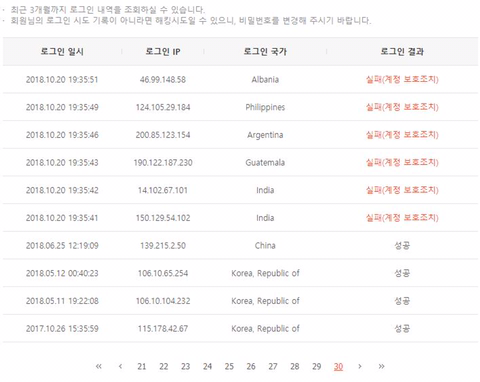
Task: Go to next page with right arrow
Action: tap(360, 366)
